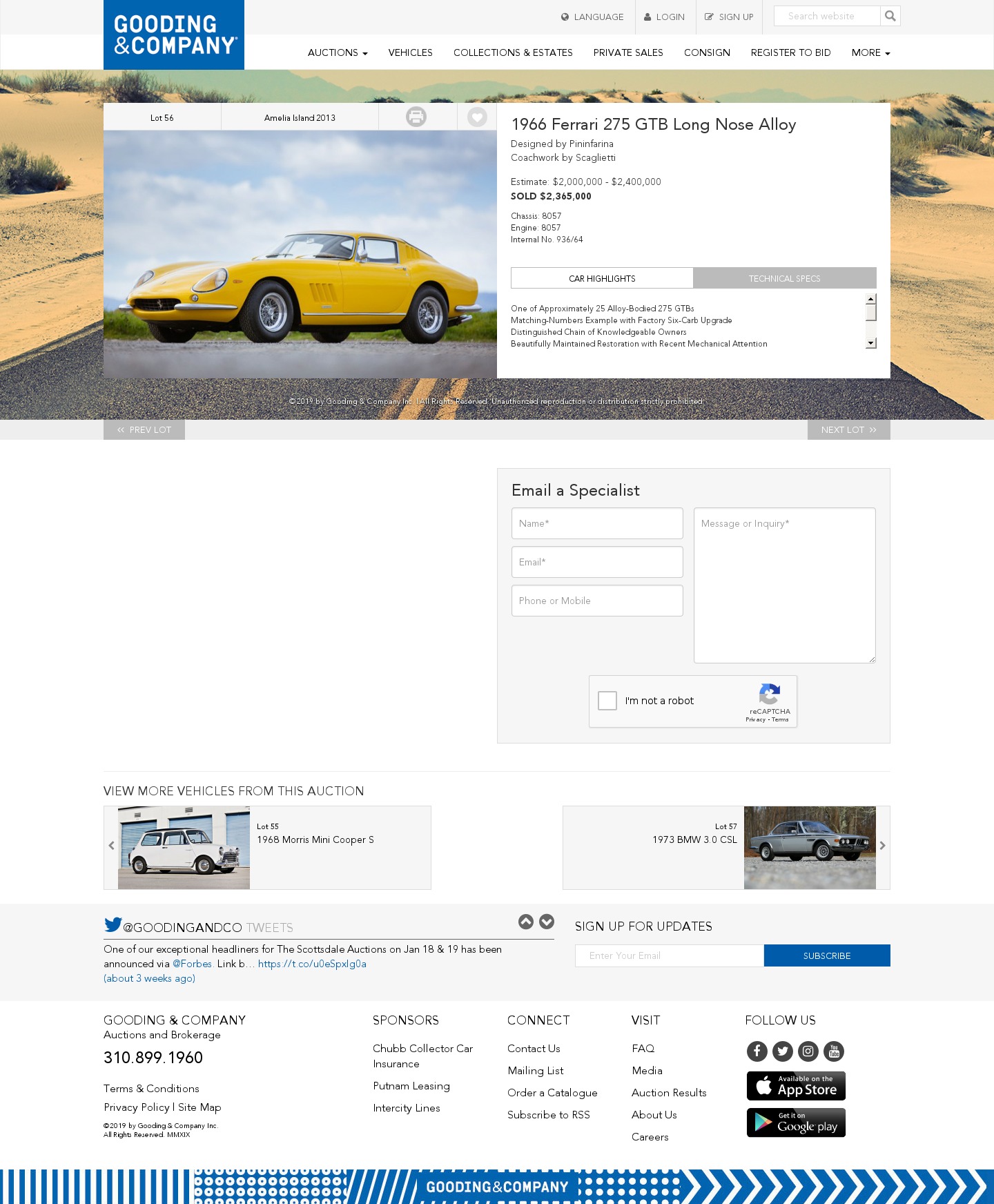Viewport: 994px width, 1204px height.
Task: Open the YouTube follow icon
Action: coord(834,1051)
